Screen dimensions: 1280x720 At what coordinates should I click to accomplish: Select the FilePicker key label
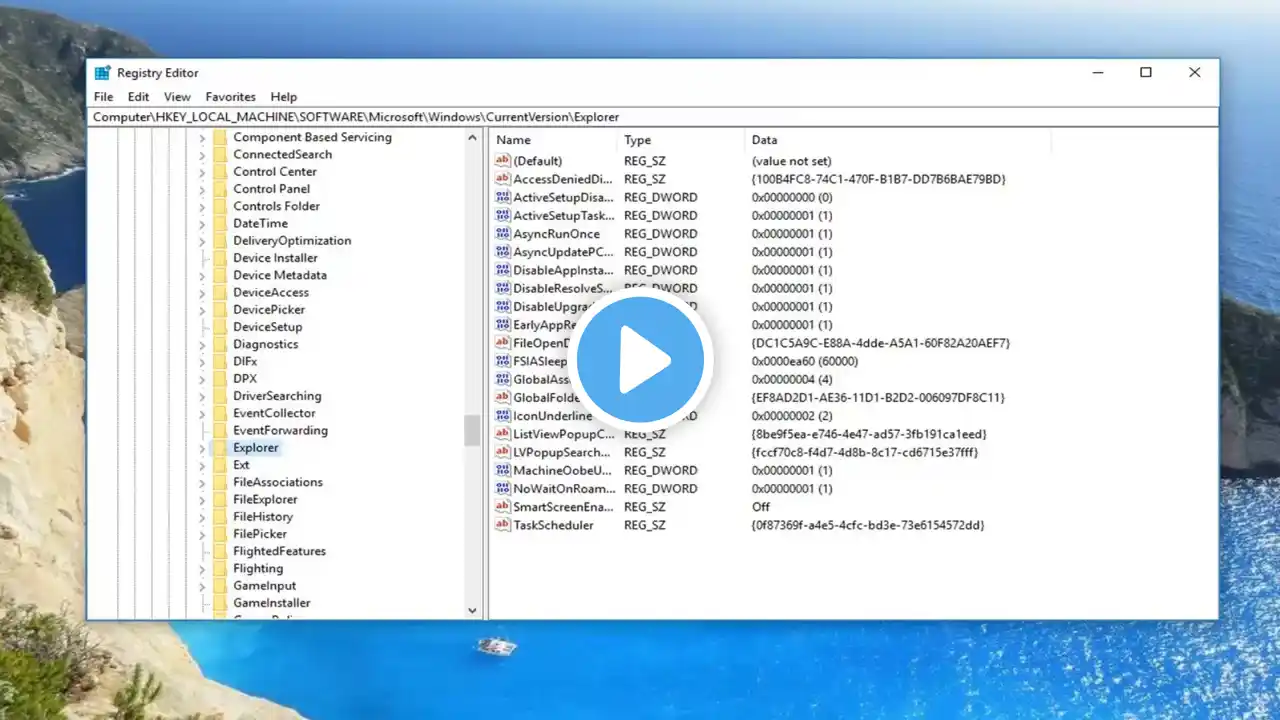[260, 534]
